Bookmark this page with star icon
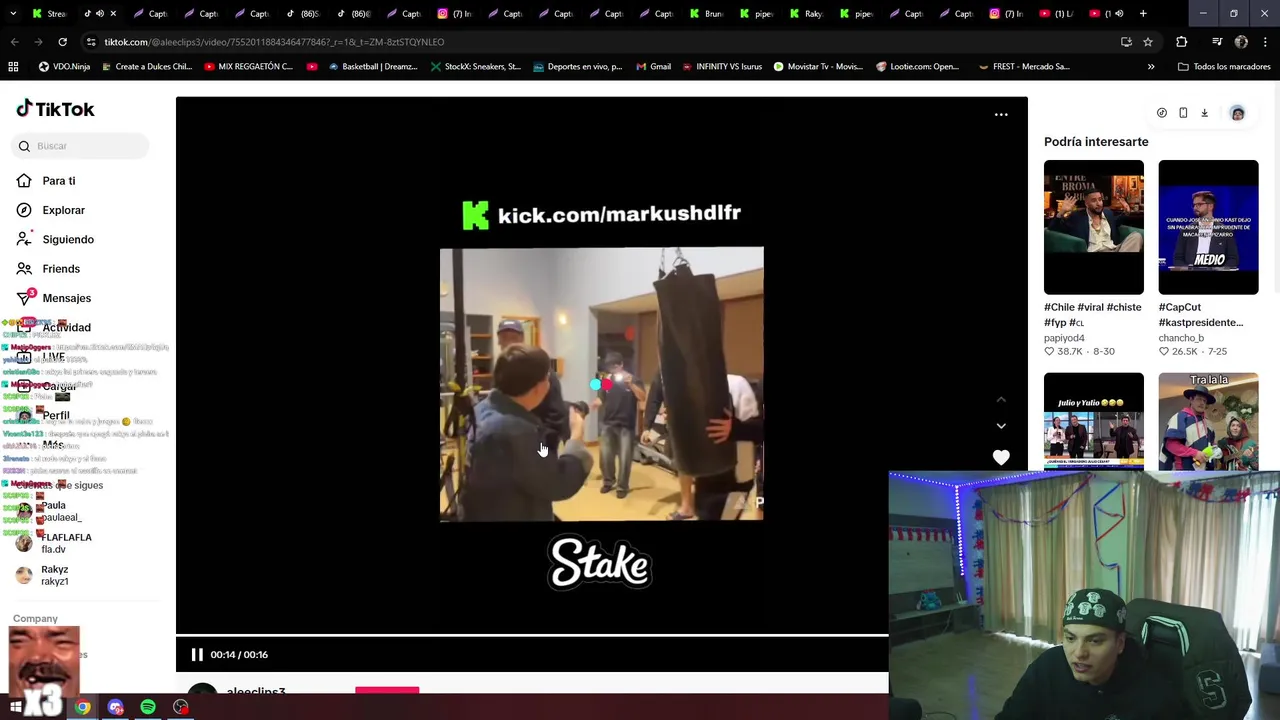The image size is (1280, 720). [x=1148, y=42]
